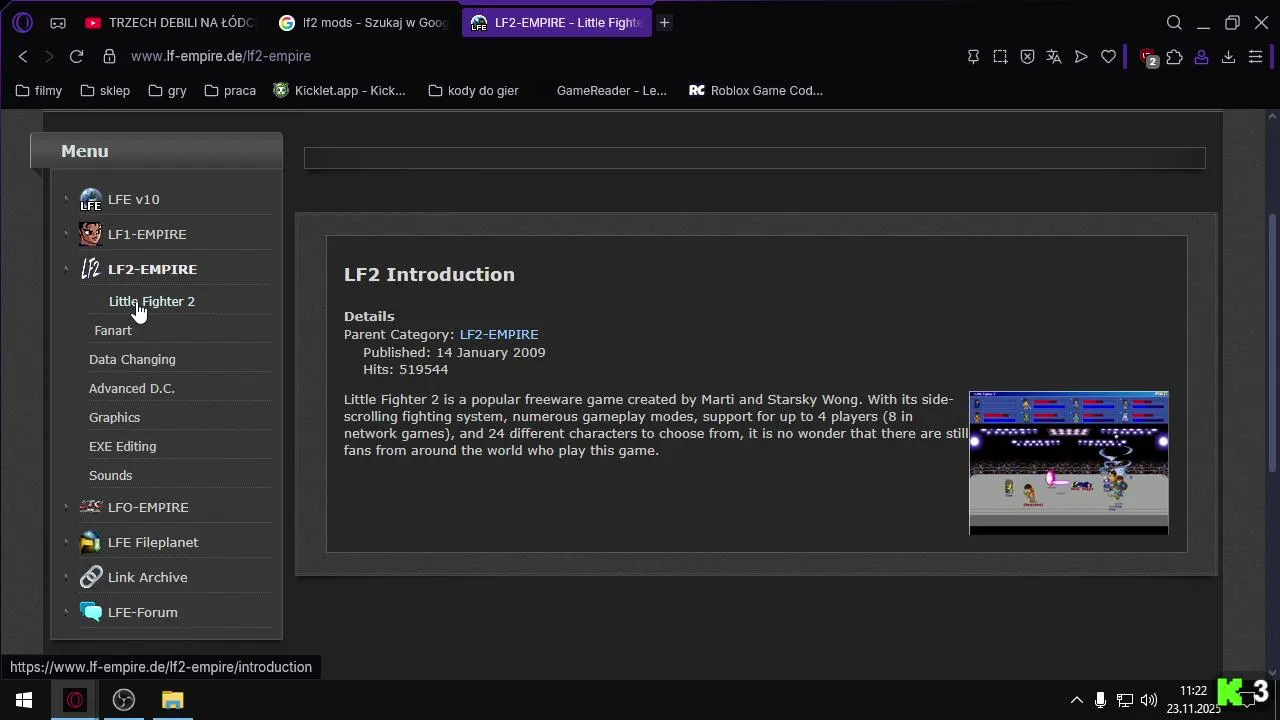
Task: Click the LFE-Forum speech bubble icon
Action: coord(91,612)
